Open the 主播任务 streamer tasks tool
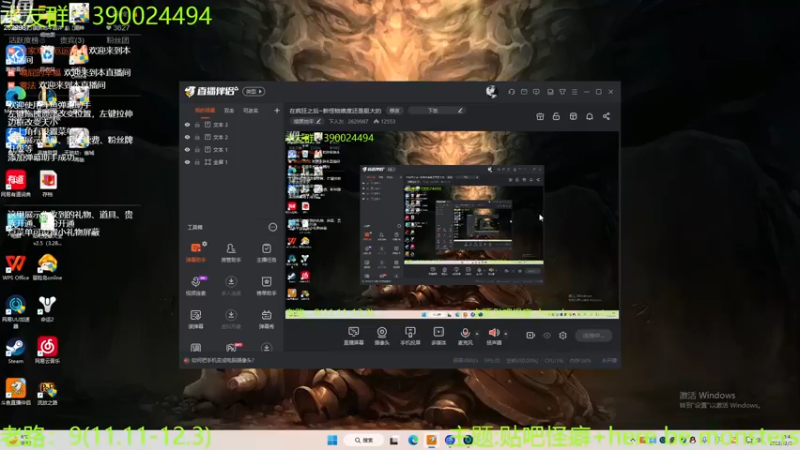The height and width of the screenshot is (450, 800). pos(266,252)
